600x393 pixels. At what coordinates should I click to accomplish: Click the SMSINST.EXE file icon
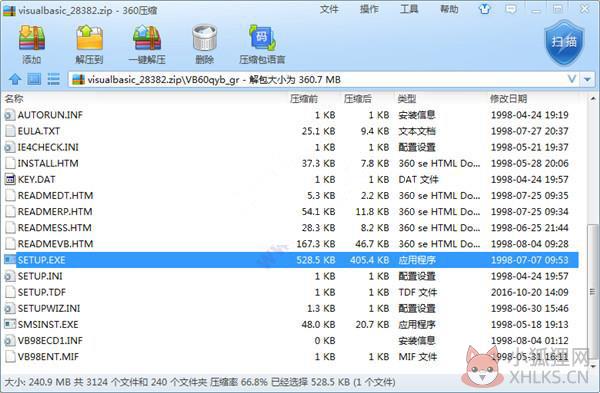(10, 324)
